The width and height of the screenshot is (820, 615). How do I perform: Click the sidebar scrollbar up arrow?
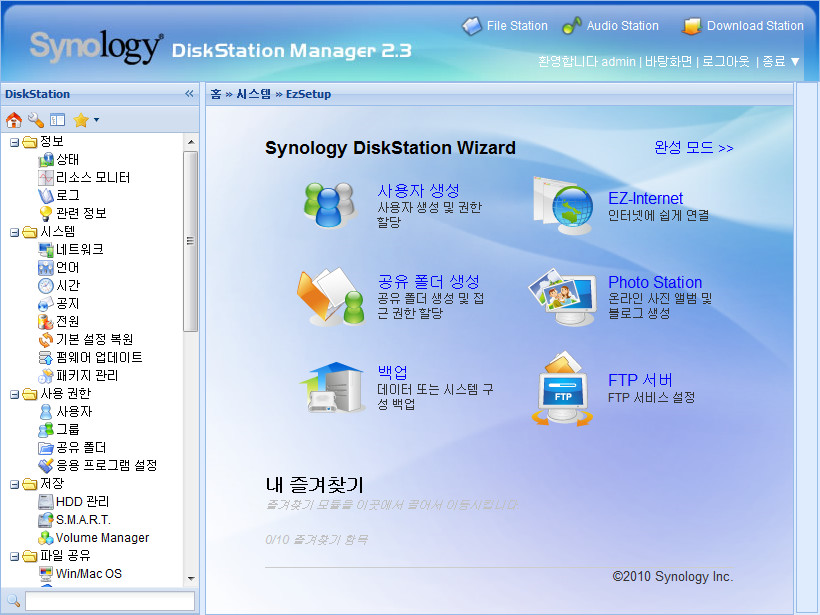pos(191,142)
